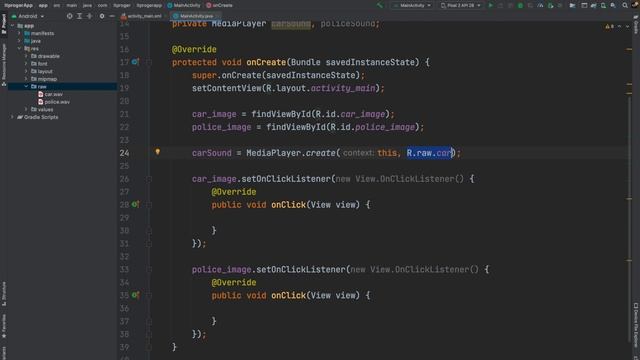This screenshot has width=640, height=360.
Task: Click the implements gutter icon on line 28
Action: [x=135, y=204]
